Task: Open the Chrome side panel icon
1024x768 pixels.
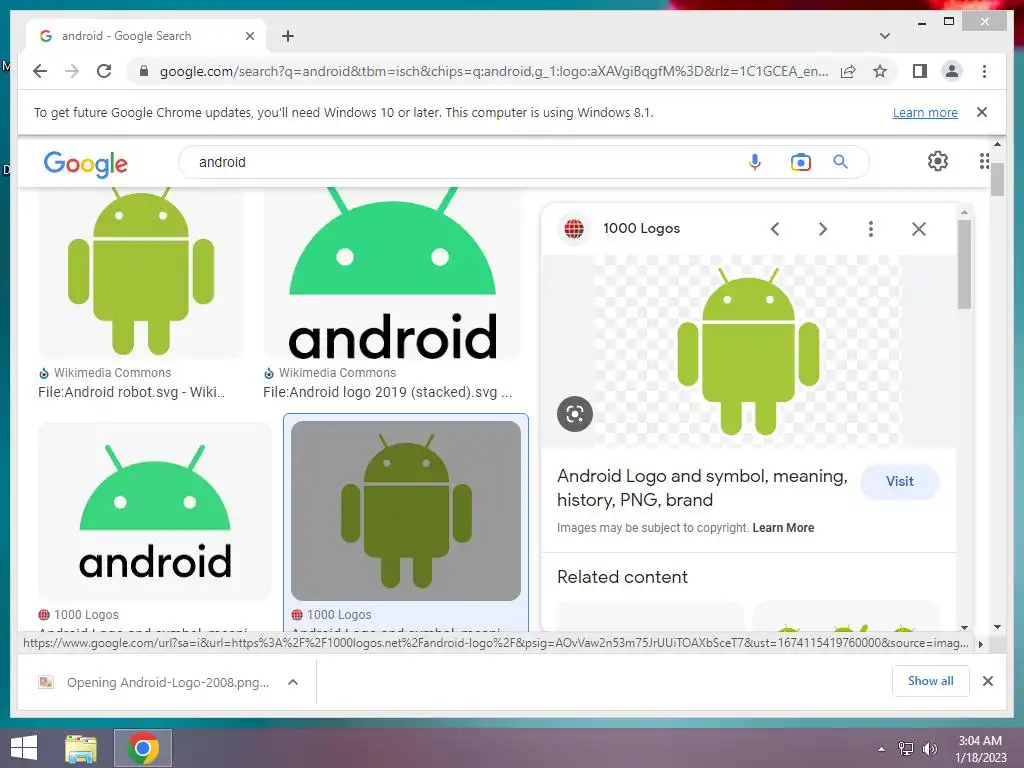Action: (920, 71)
